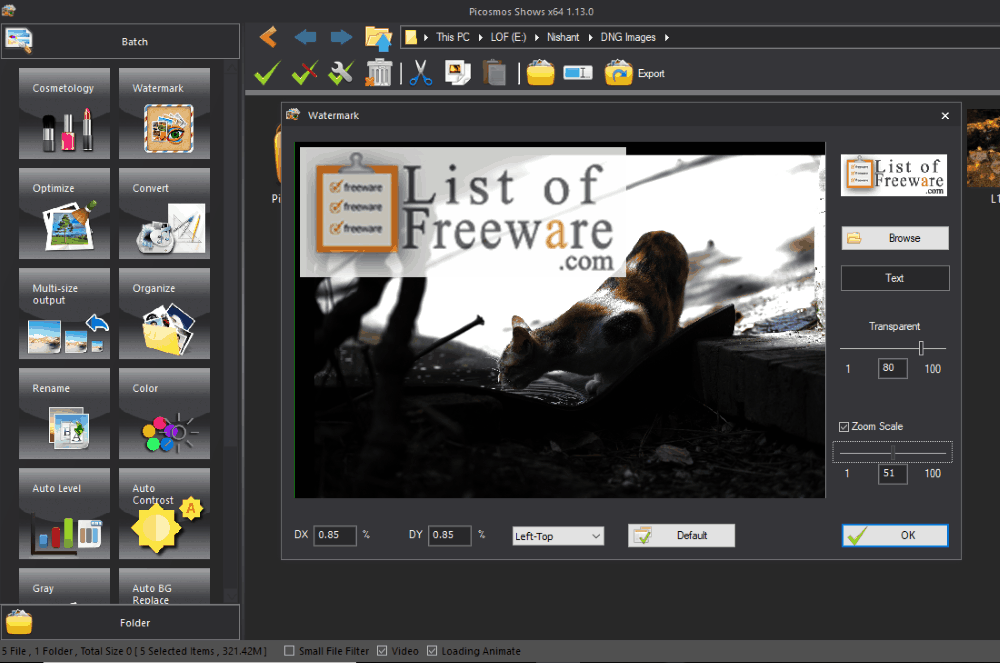This screenshot has height=663, width=1000.
Task: Click the Transparent value field showing 80
Action: click(892, 368)
